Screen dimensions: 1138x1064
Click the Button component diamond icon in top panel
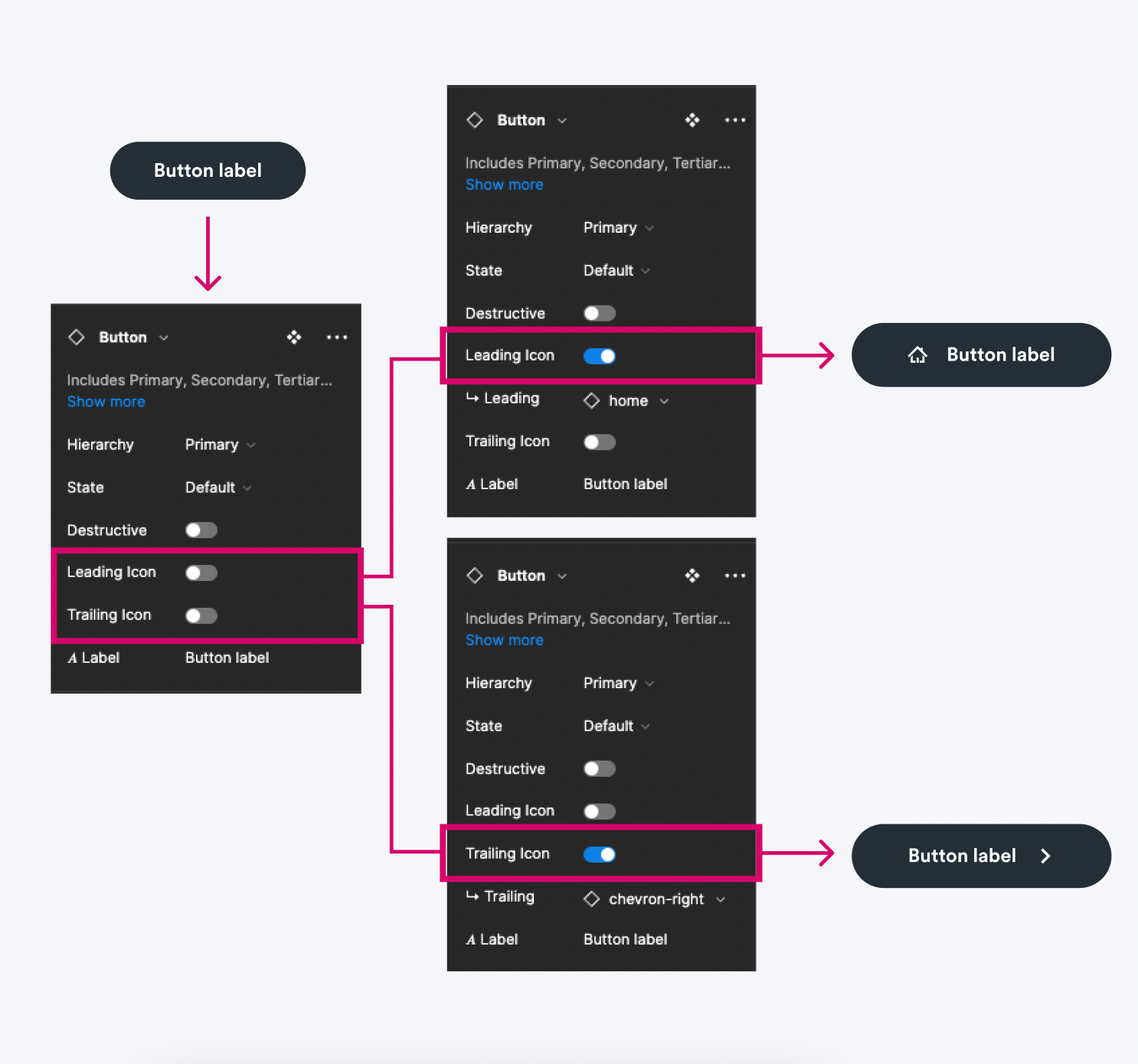click(474, 120)
